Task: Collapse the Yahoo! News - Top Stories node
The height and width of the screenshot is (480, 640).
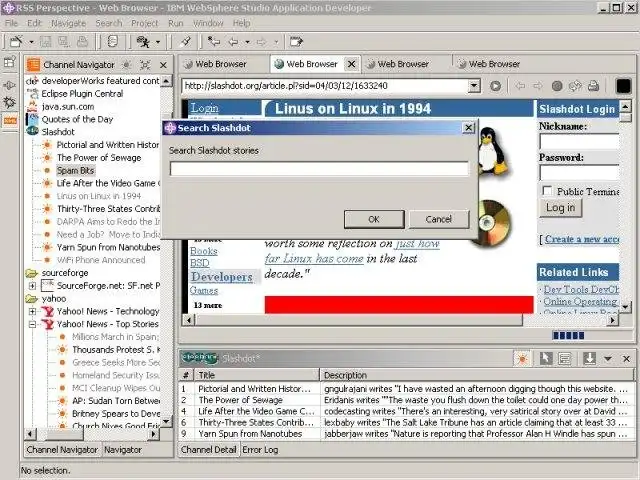Action: 32,324
